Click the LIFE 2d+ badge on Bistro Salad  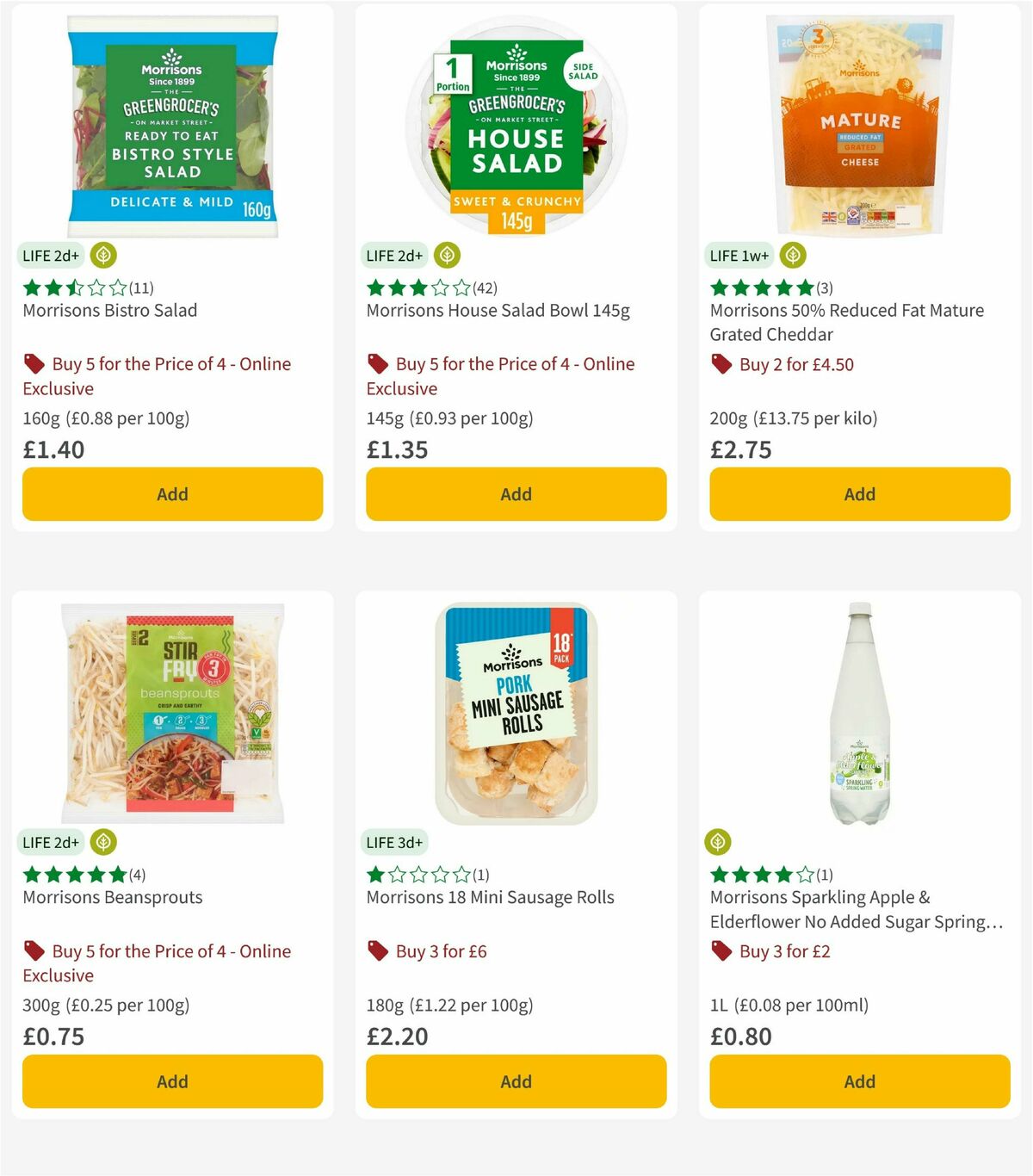(x=51, y=255)
